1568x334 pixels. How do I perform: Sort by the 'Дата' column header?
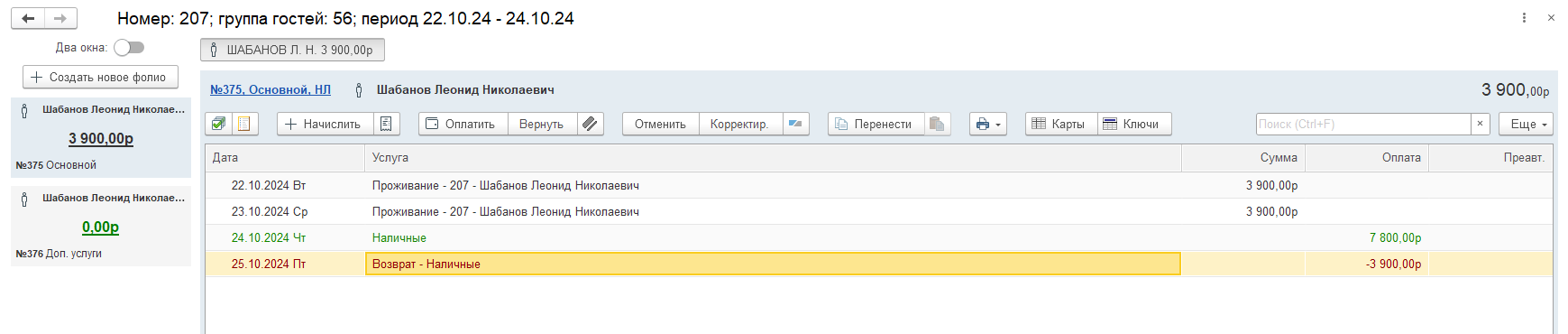[x=285, y=157]
